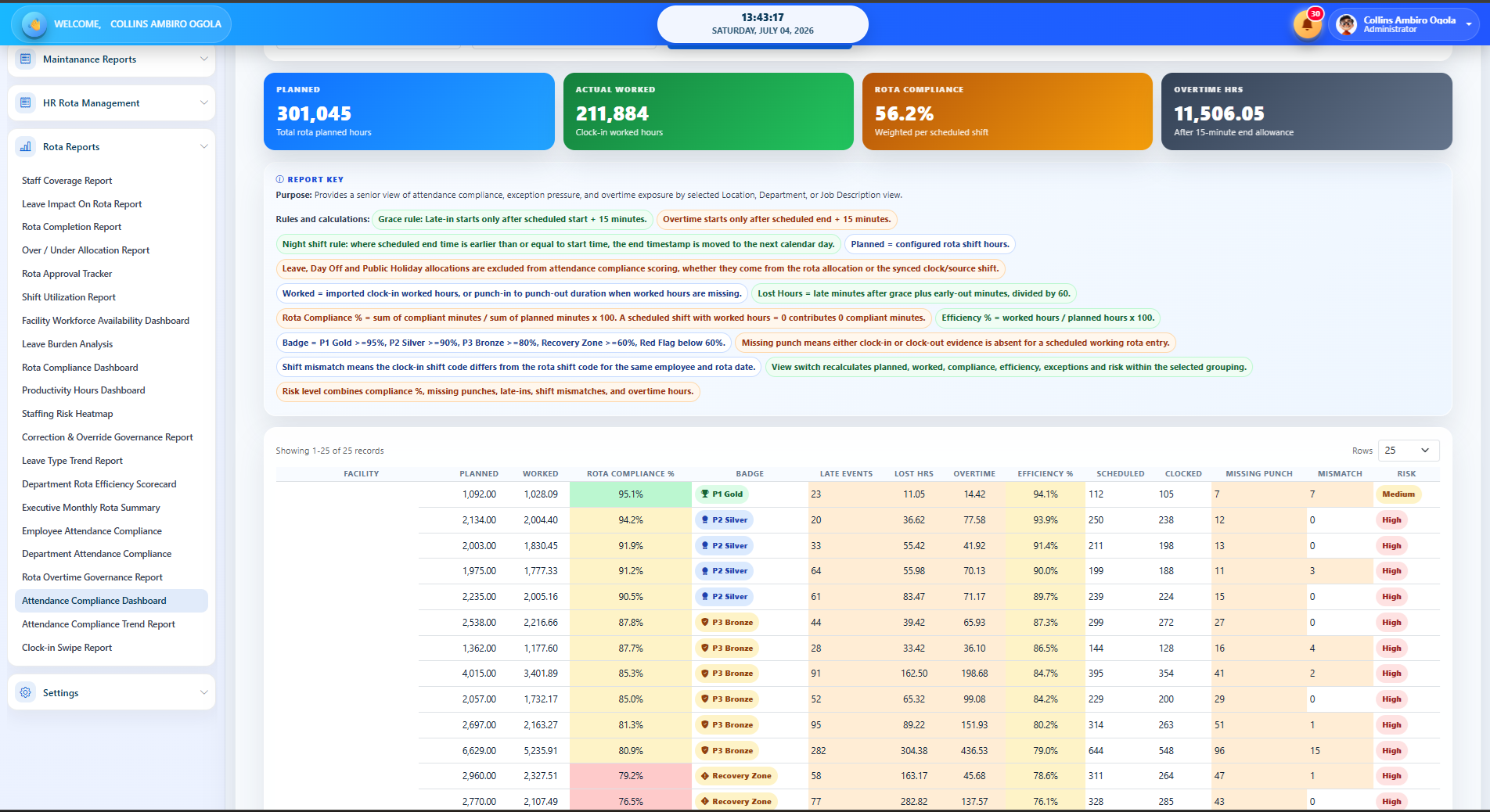Click the Facility column header
This screenshot has width=1490, height=812.
coord(362,474)
